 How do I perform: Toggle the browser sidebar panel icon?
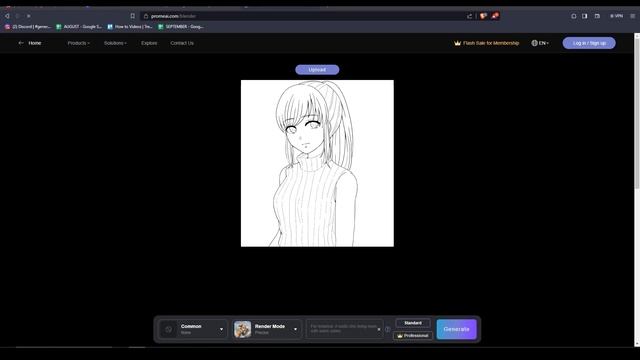click(x=585, y=16)
